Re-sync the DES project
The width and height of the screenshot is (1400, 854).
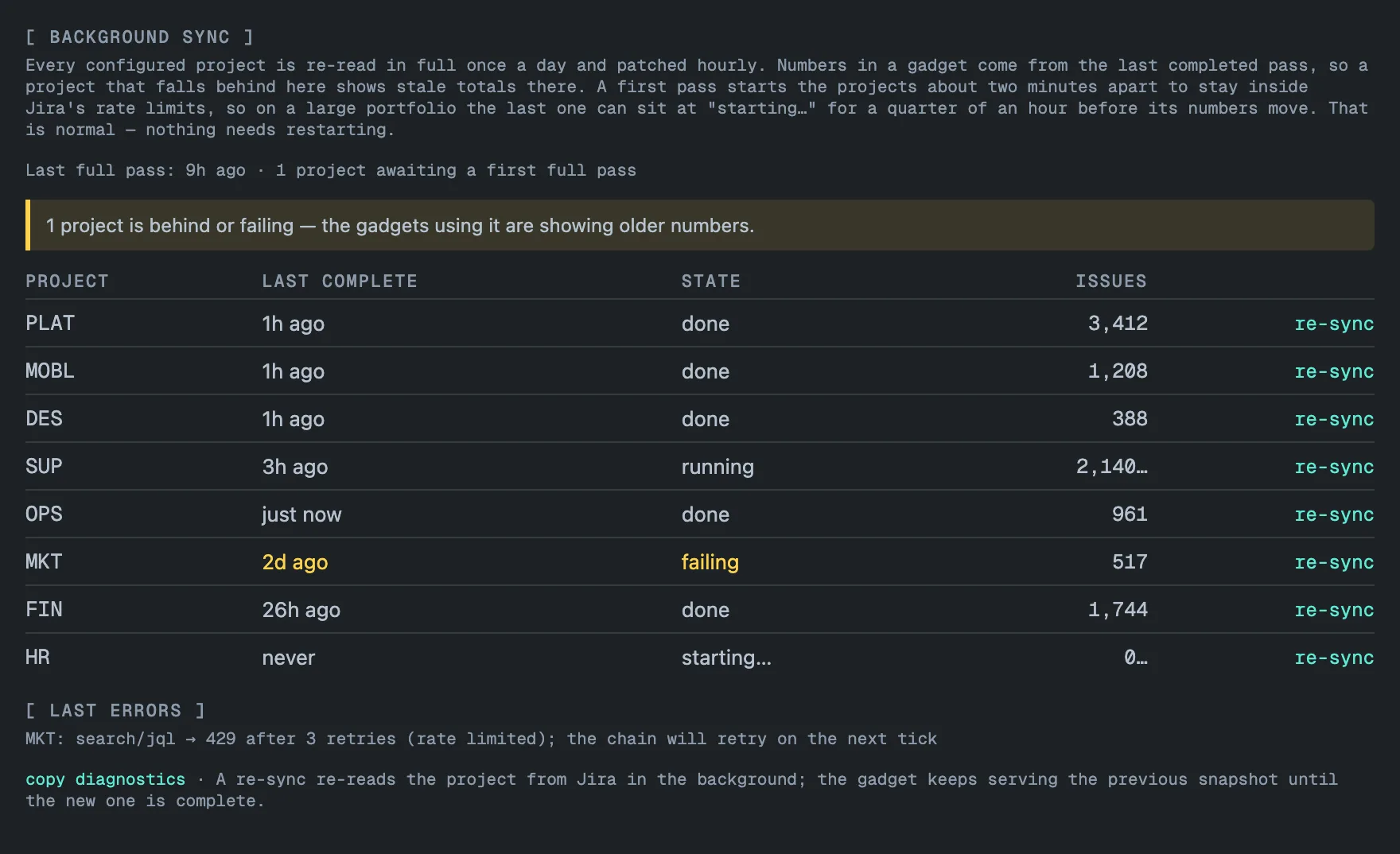(x=1334, y=419)
